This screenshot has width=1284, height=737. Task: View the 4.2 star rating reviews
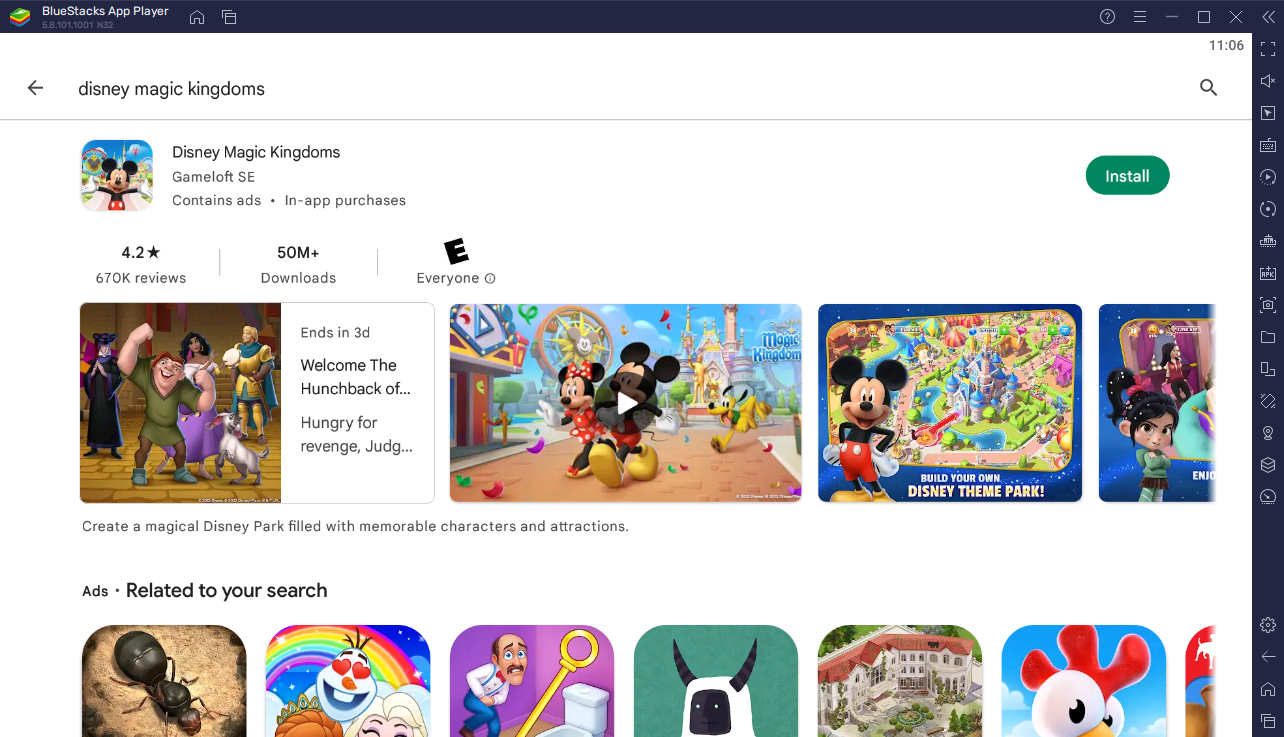tap(141, 264)
